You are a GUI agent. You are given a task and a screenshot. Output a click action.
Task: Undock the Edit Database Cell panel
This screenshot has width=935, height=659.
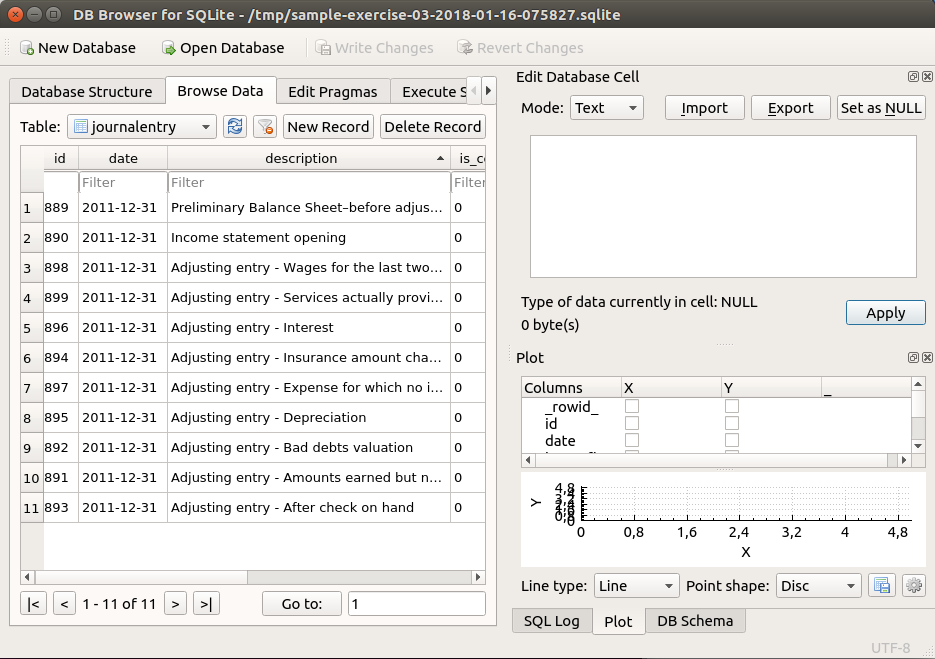click(913, 76)
